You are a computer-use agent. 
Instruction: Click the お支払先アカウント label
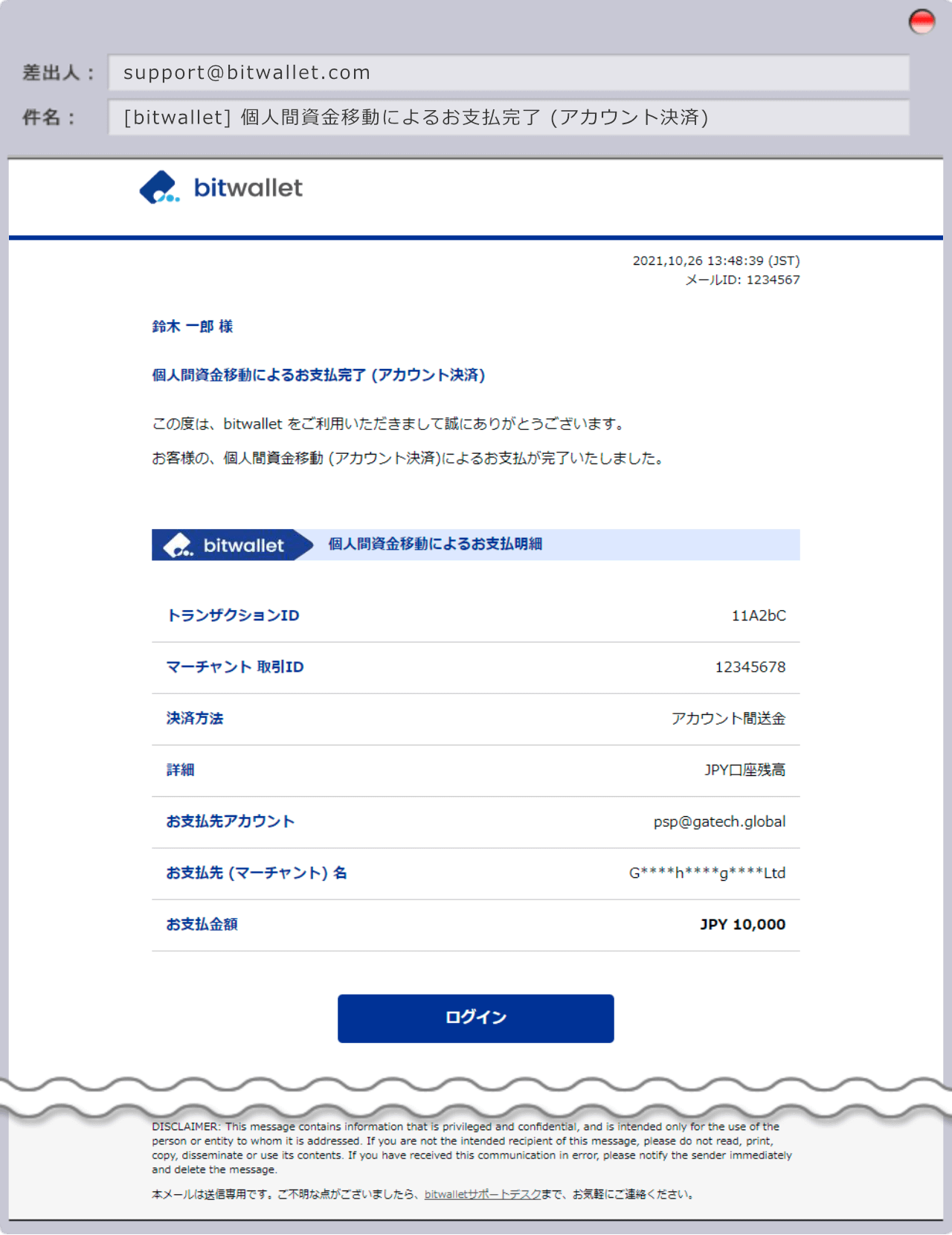[x=231, y=821]
